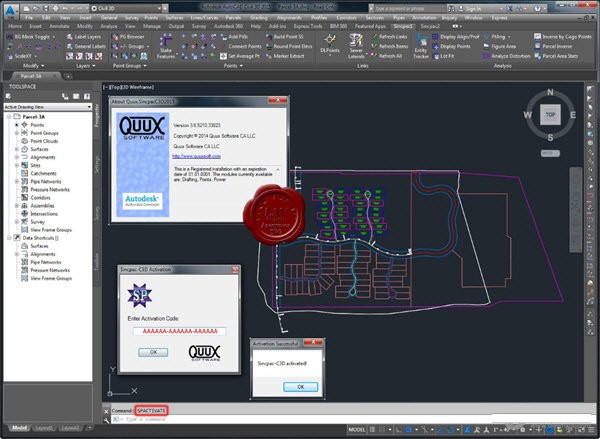This screenshot has width=600, height=439.
Task: Click Refresh All in Links panel
Action: [x=387, y=56]
